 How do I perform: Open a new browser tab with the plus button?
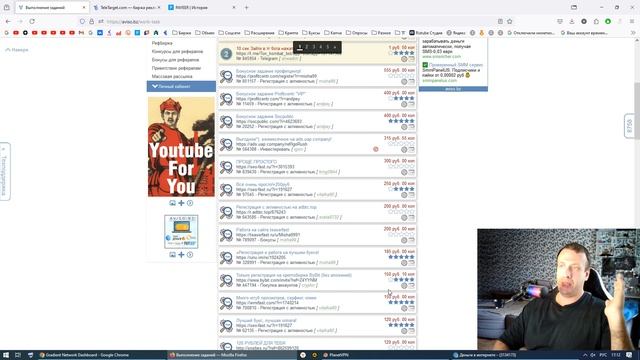tap(247, 7)
